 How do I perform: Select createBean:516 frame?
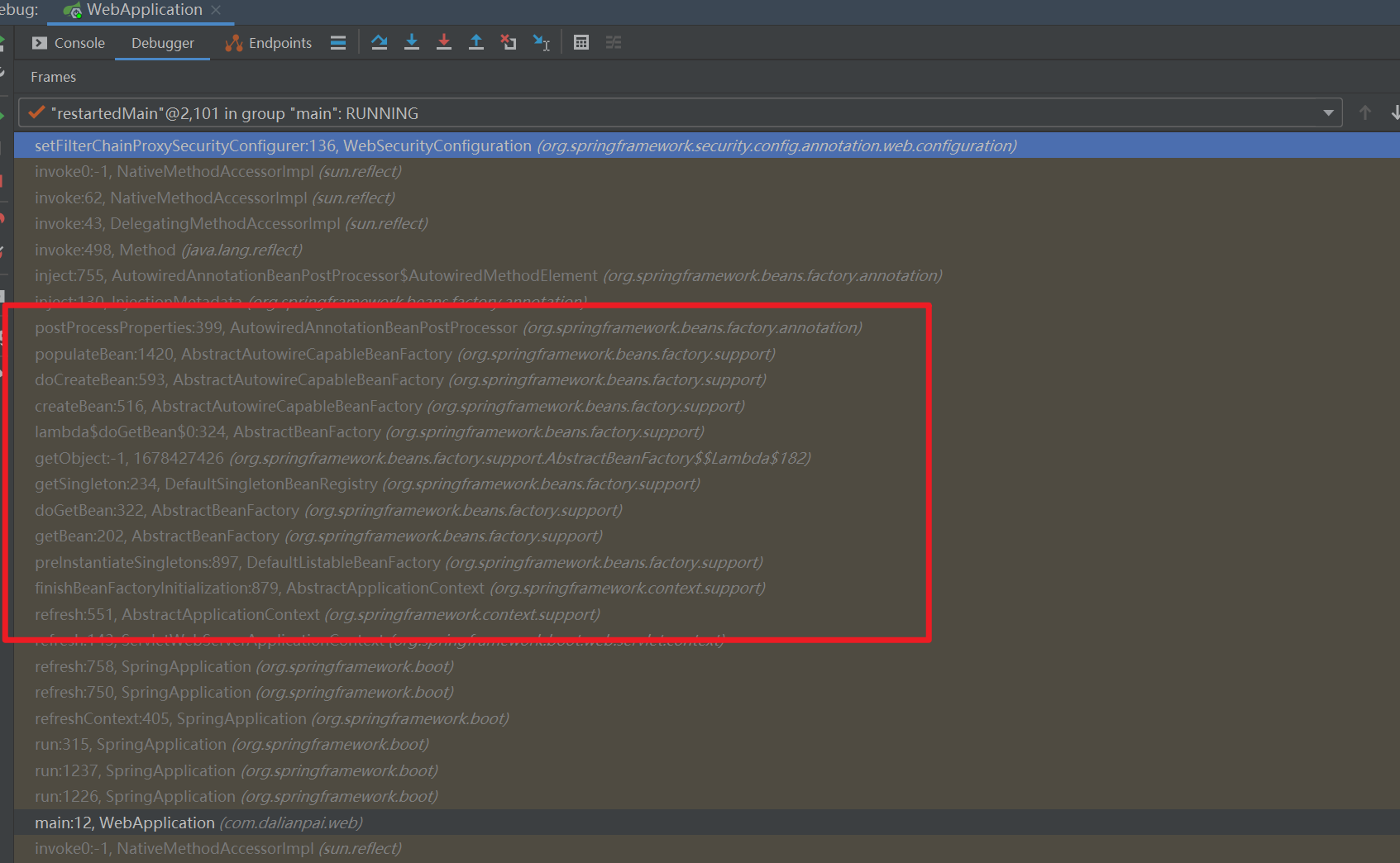706,406
